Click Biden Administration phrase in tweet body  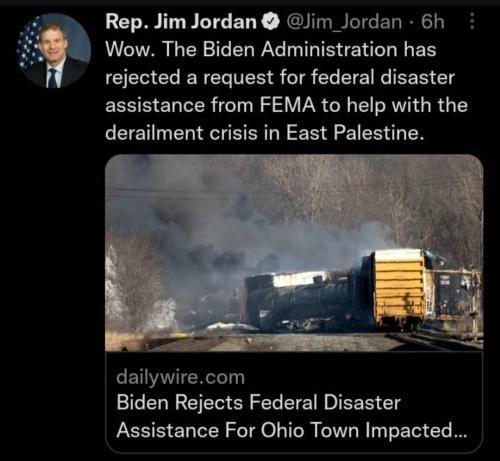click(x=300, y=50)
